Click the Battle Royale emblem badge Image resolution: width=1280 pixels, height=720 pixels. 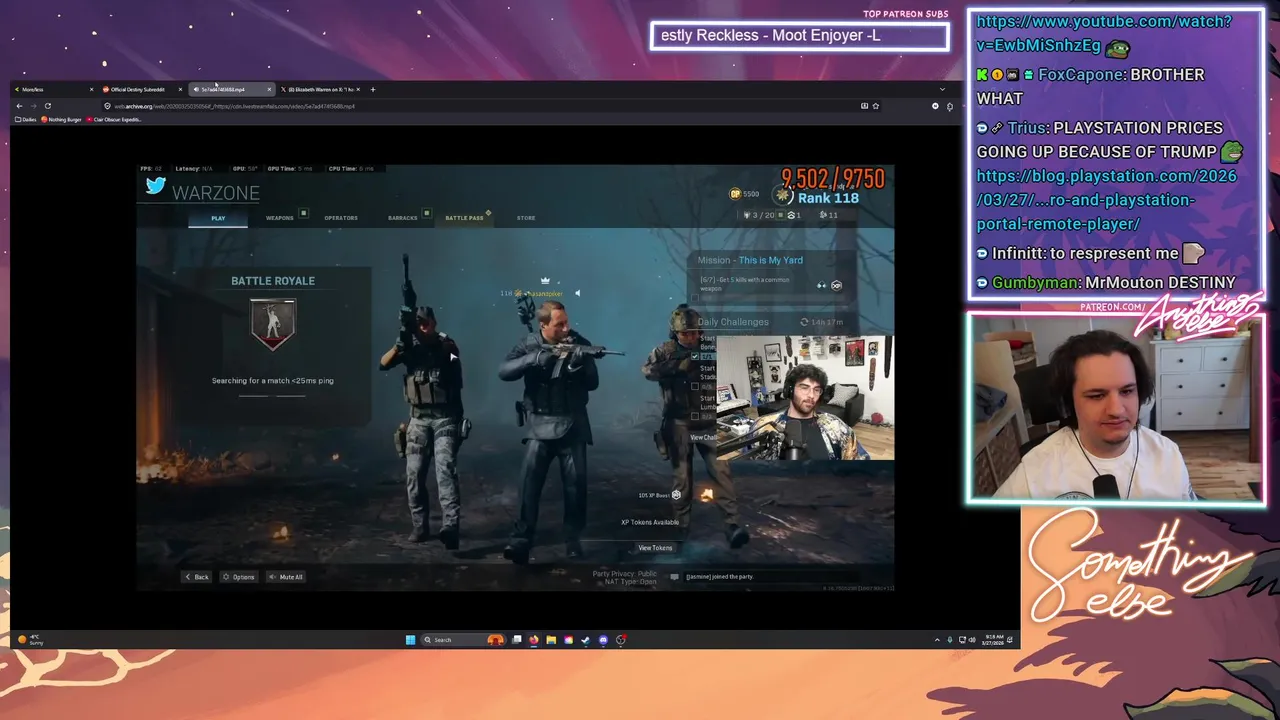click(273, 324)
